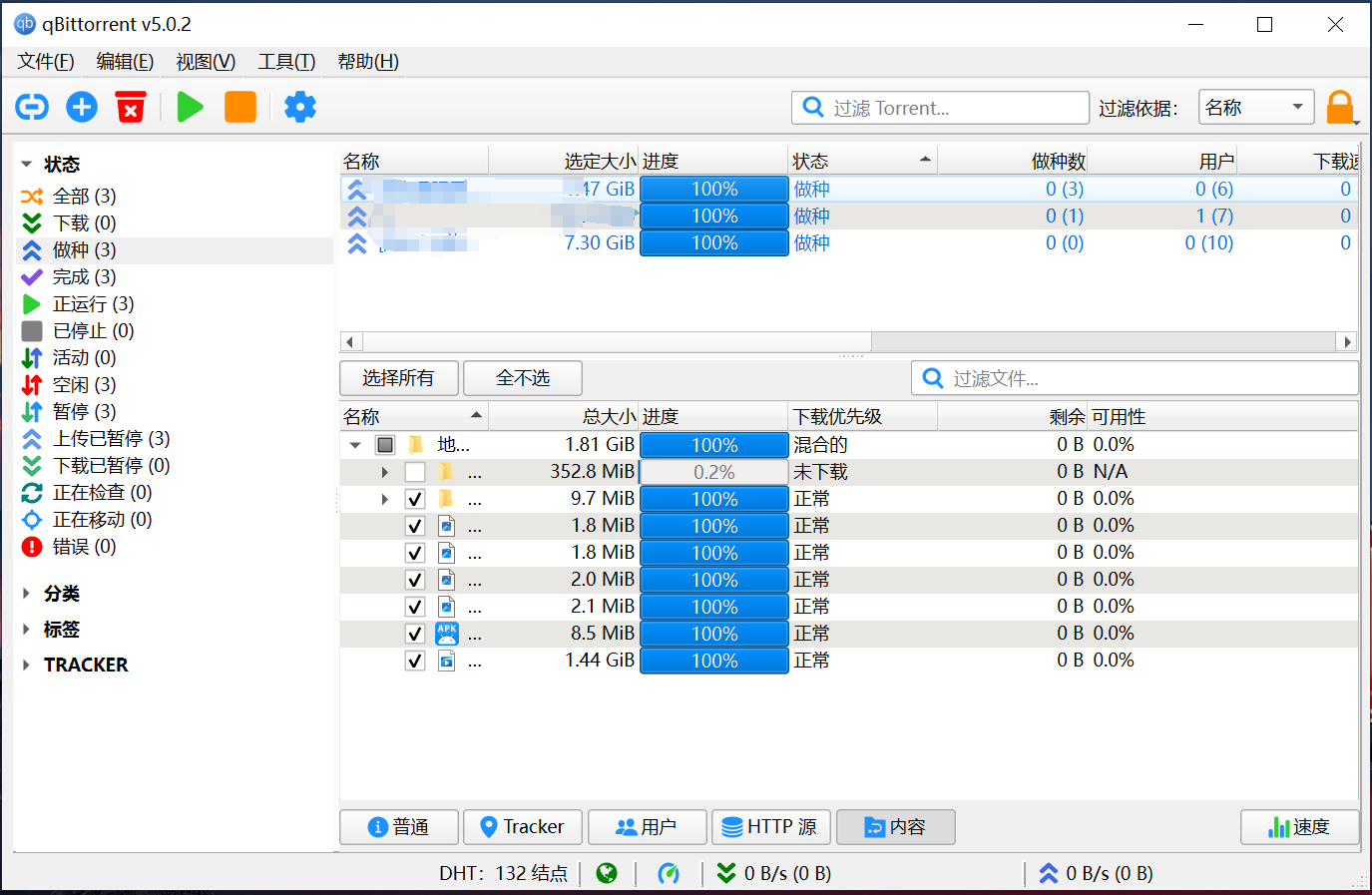Open the 帮助(H) menu

pos(368,62)
